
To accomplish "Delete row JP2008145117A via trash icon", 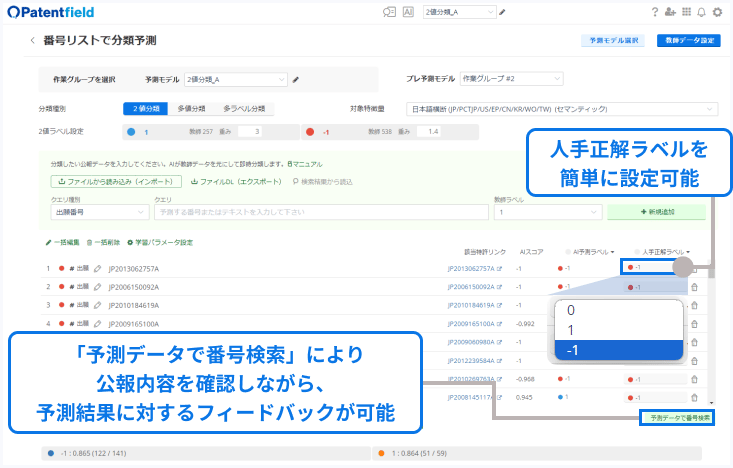I will tap(695, 397).
